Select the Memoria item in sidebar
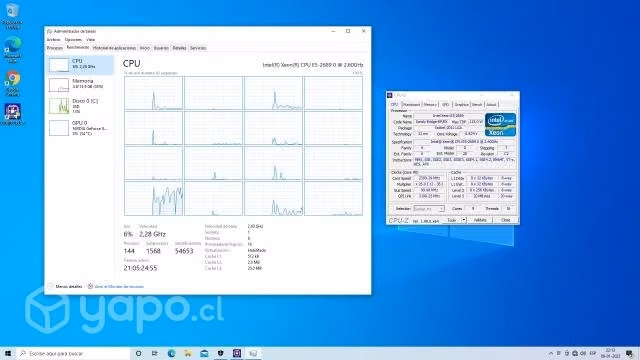640x360 pixels. (81, 84)
